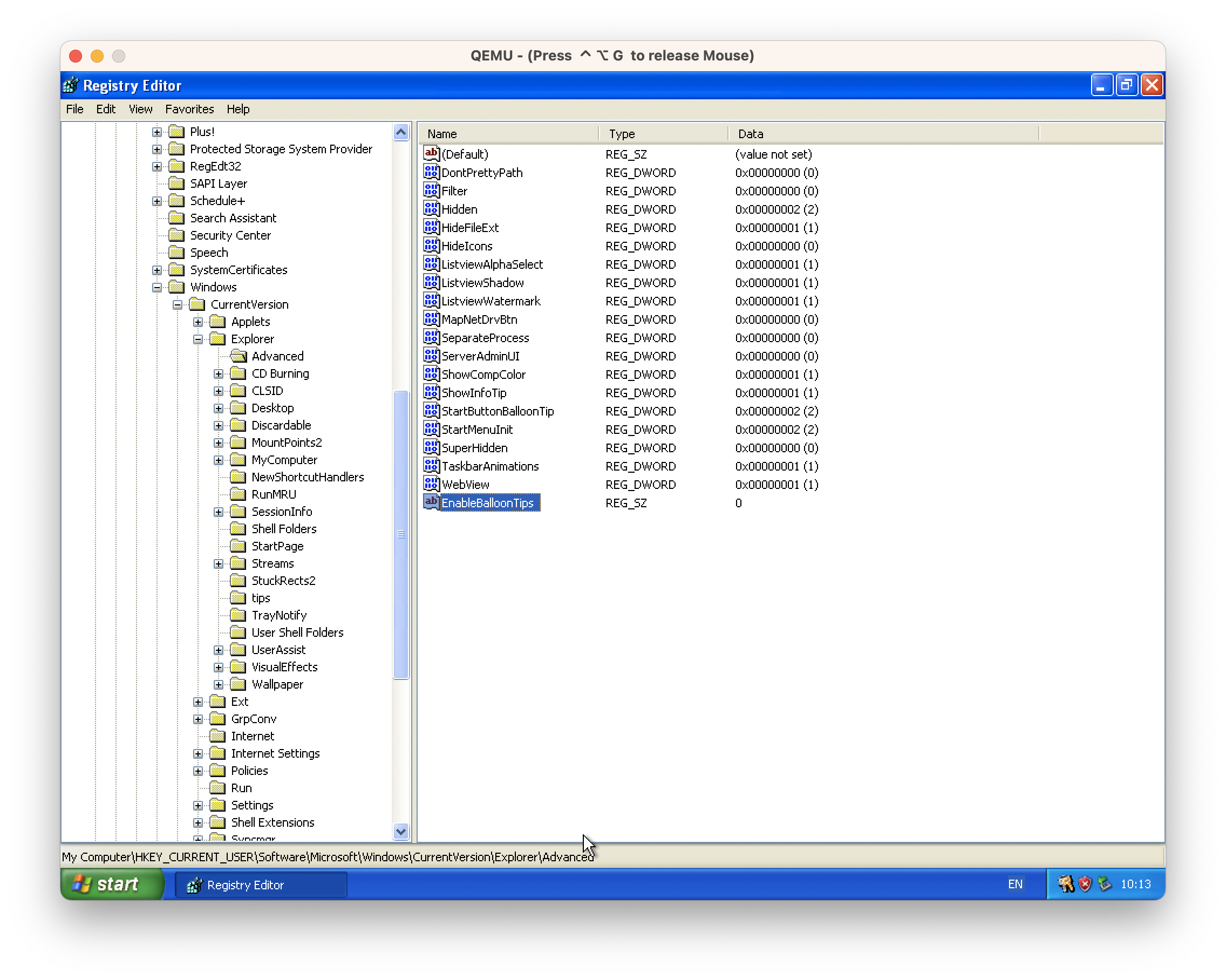The image size is (1226, 980).
Task: Open the File menu
Action: 74,108
